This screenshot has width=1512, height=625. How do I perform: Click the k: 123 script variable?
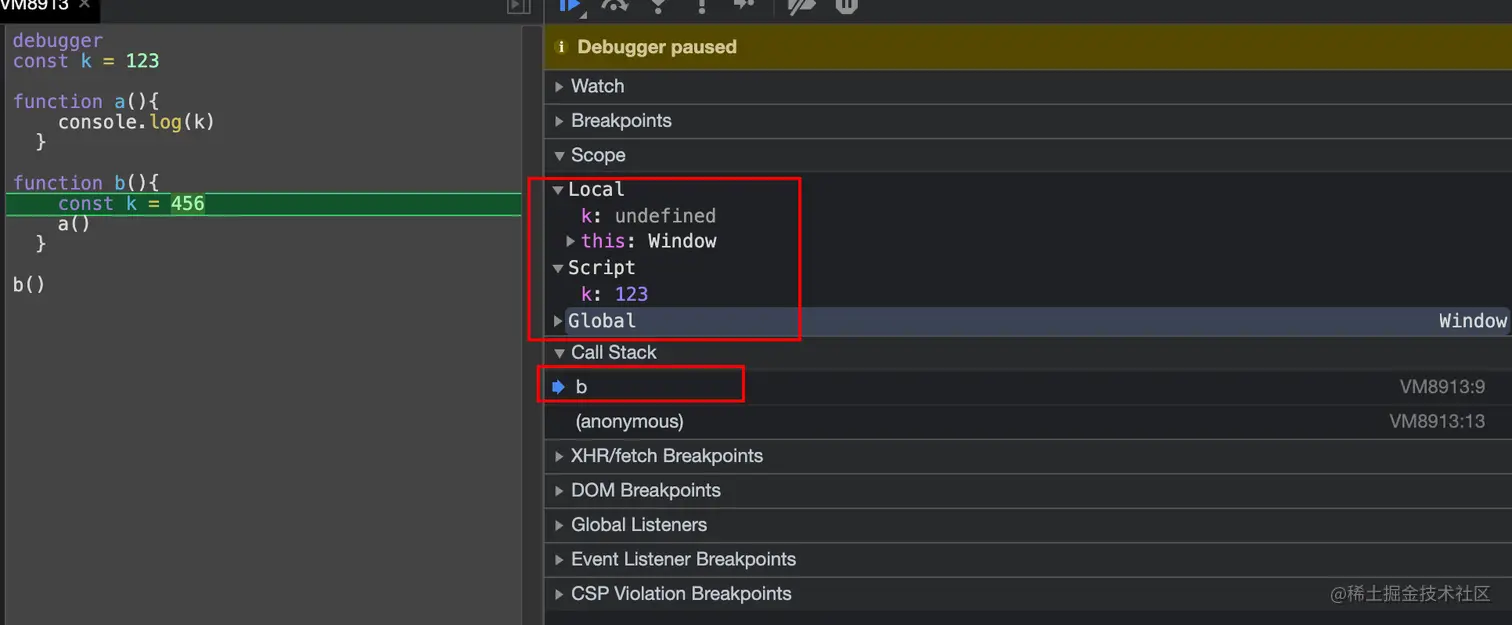[614, 294]
